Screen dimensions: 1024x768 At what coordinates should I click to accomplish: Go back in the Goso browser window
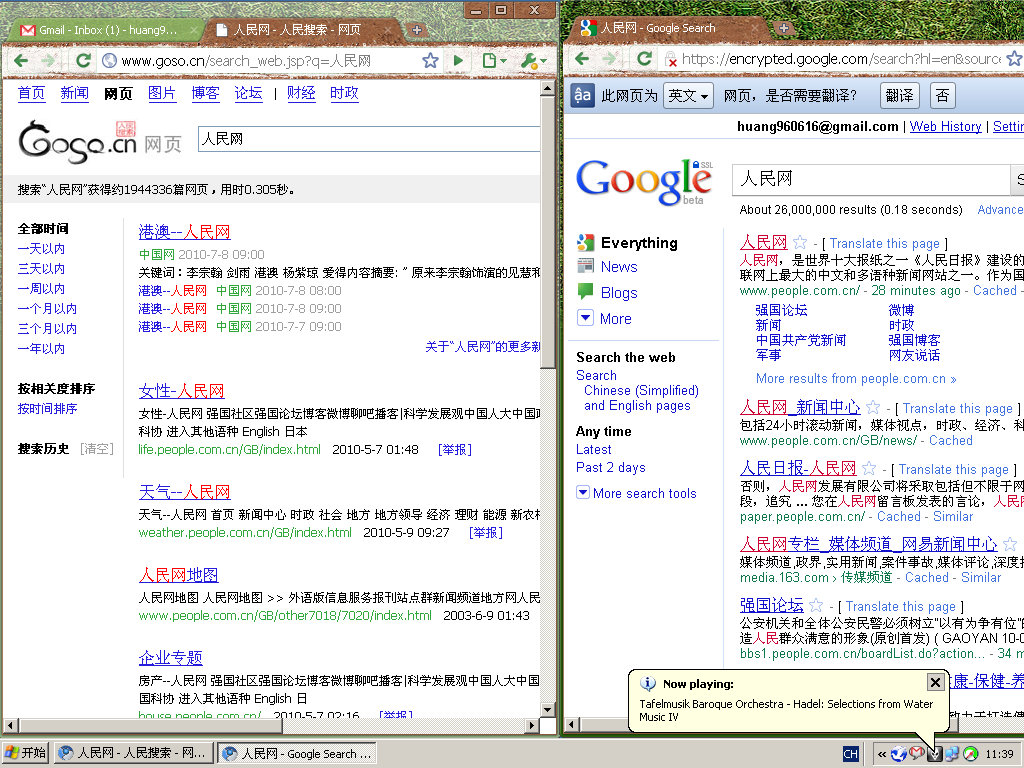pos(21,61)
